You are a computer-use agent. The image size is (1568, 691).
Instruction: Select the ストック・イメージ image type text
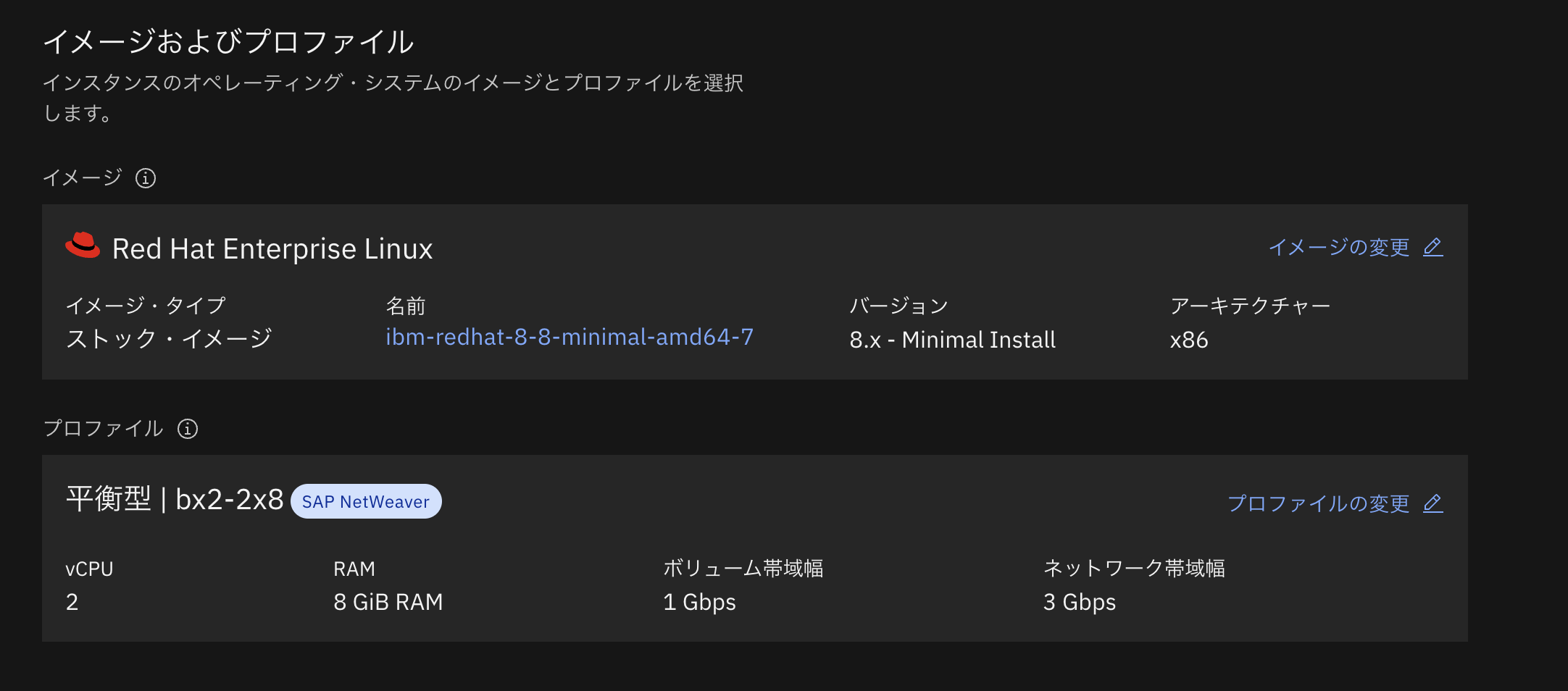click(170, 337)
